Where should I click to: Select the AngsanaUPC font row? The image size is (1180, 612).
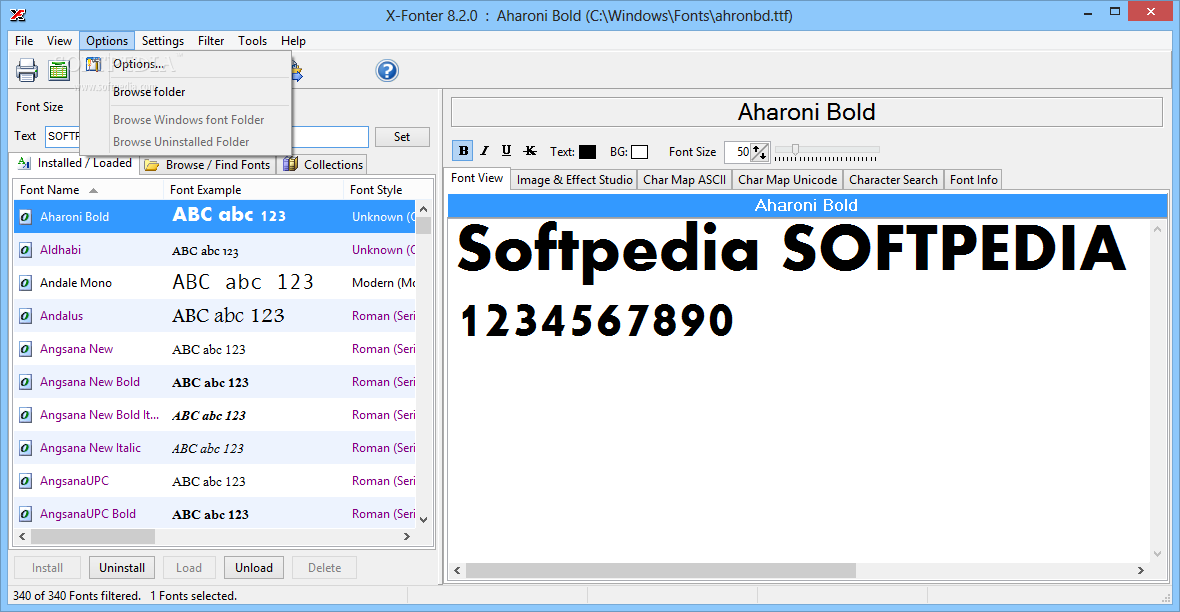click(x=214, y=481)
